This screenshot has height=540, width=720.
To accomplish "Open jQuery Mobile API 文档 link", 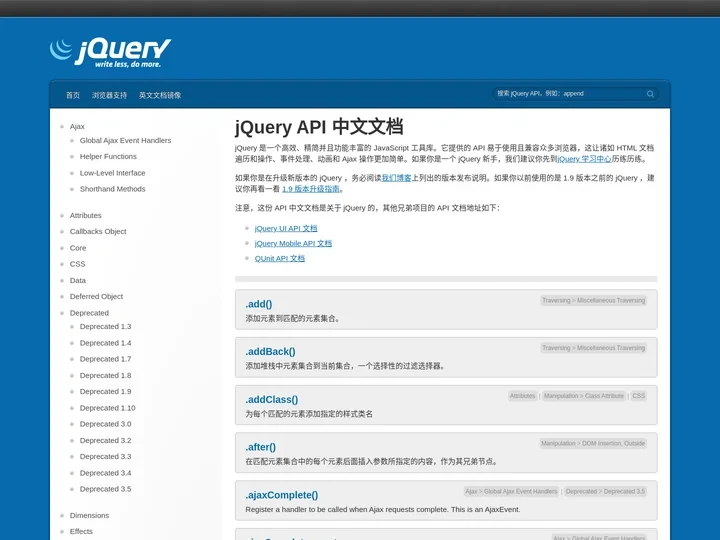I will pyautogui.click(x=293, y=244).
